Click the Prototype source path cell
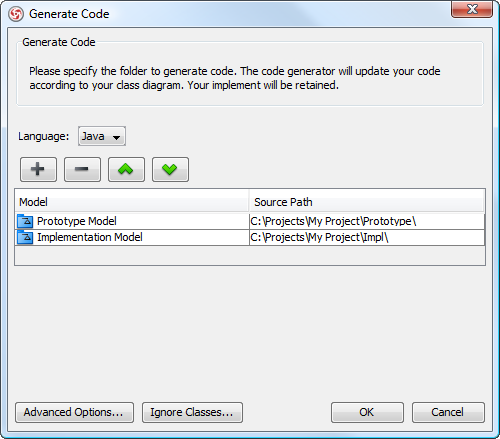500x439 pixels. tap(367, 221)
